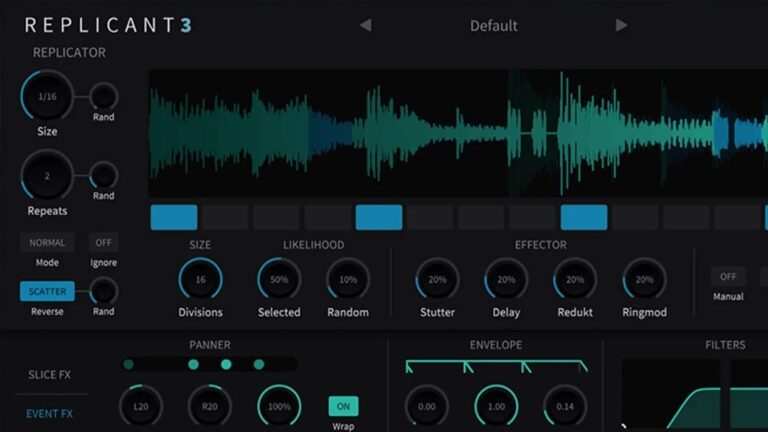Screen dimensions: 768x432
Task: Toggle the fifth blue sequencer step
Action: 379,217
